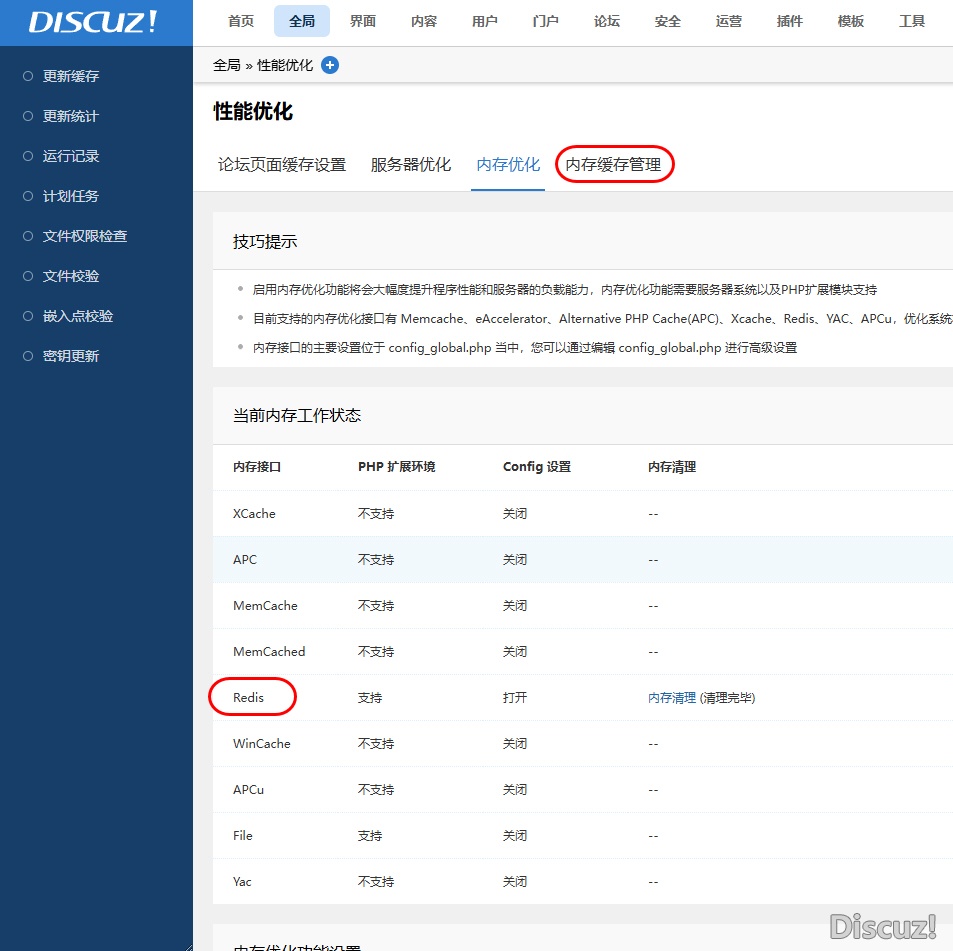The image size is (953, 951).
Task: Select 嵌入点校验 sidebar item
Action: [x=77, y=316]
